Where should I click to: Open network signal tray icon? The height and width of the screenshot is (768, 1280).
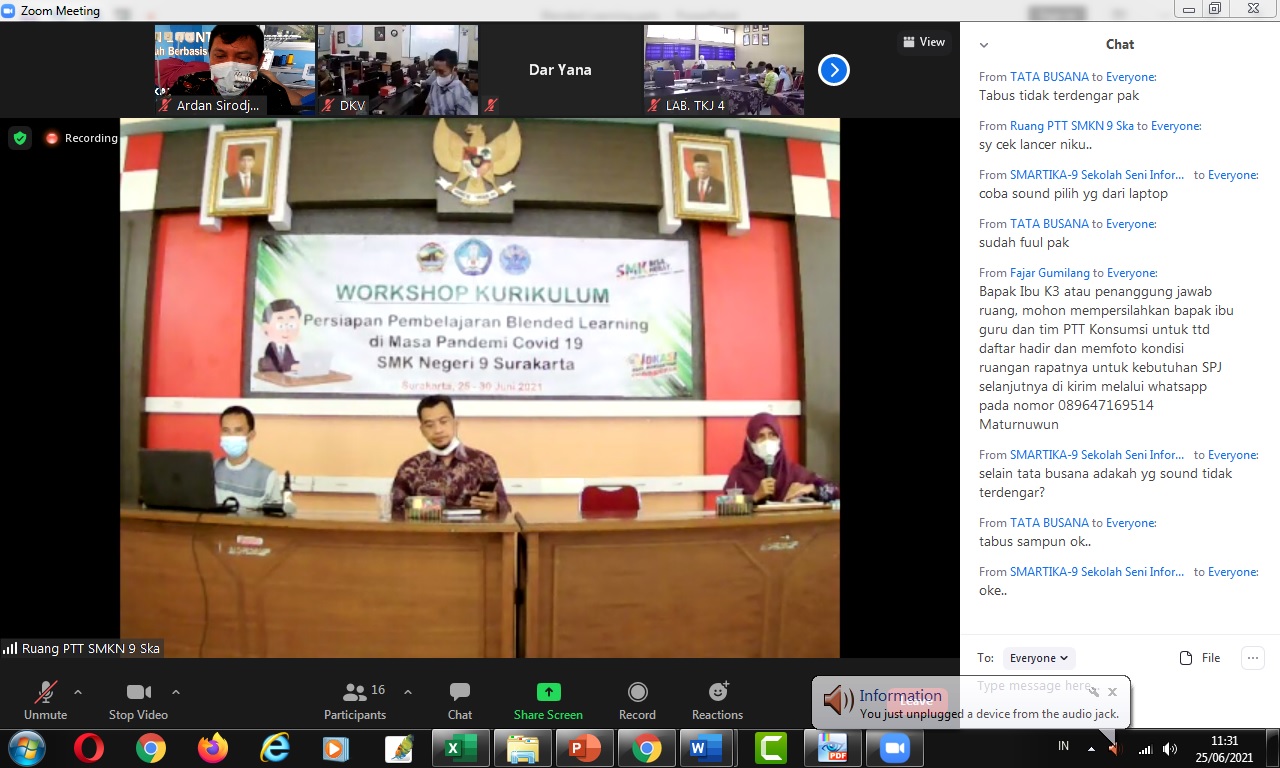[x=1145, y=748]
